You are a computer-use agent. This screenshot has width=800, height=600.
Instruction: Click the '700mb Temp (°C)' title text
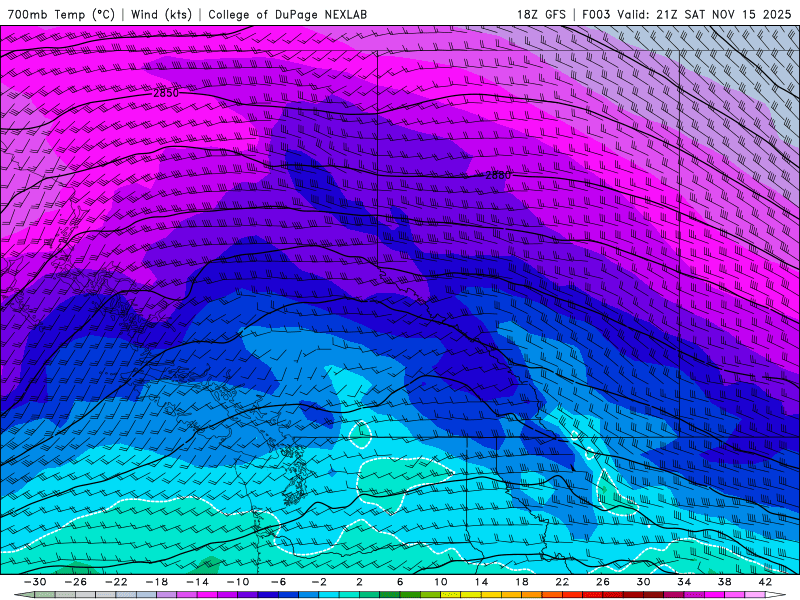61,14
